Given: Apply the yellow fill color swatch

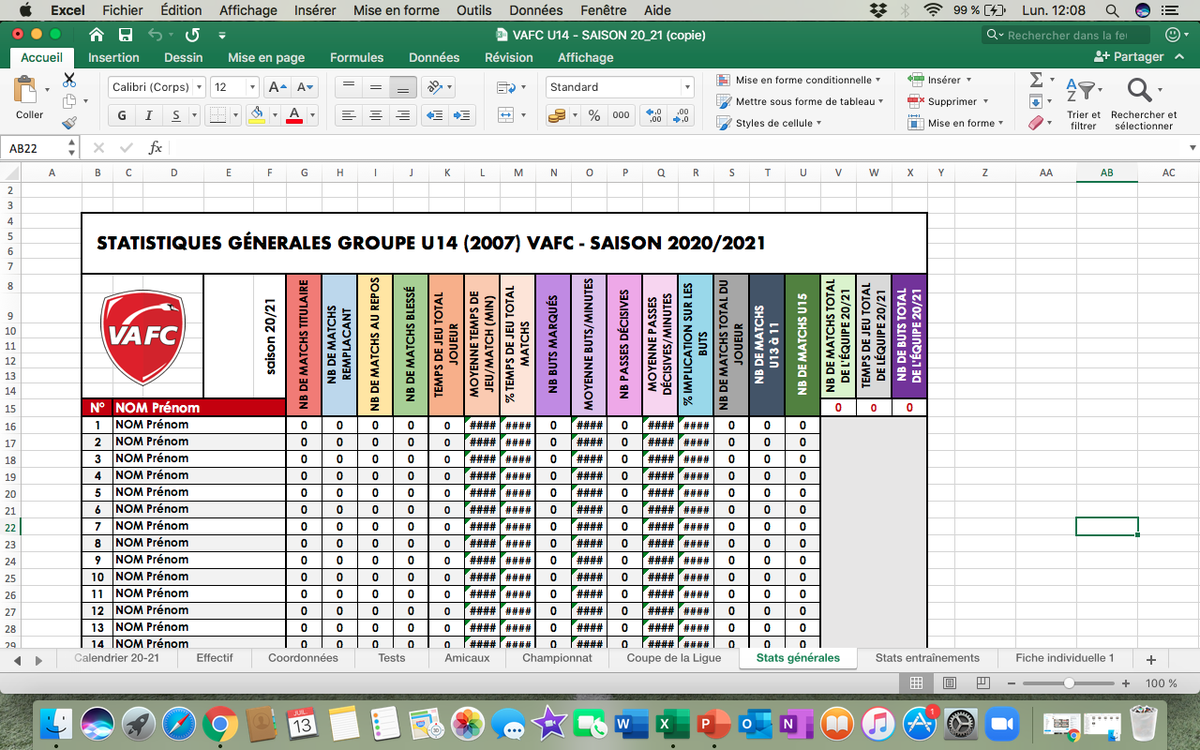Looking at the screenshot, I should 256,115.
